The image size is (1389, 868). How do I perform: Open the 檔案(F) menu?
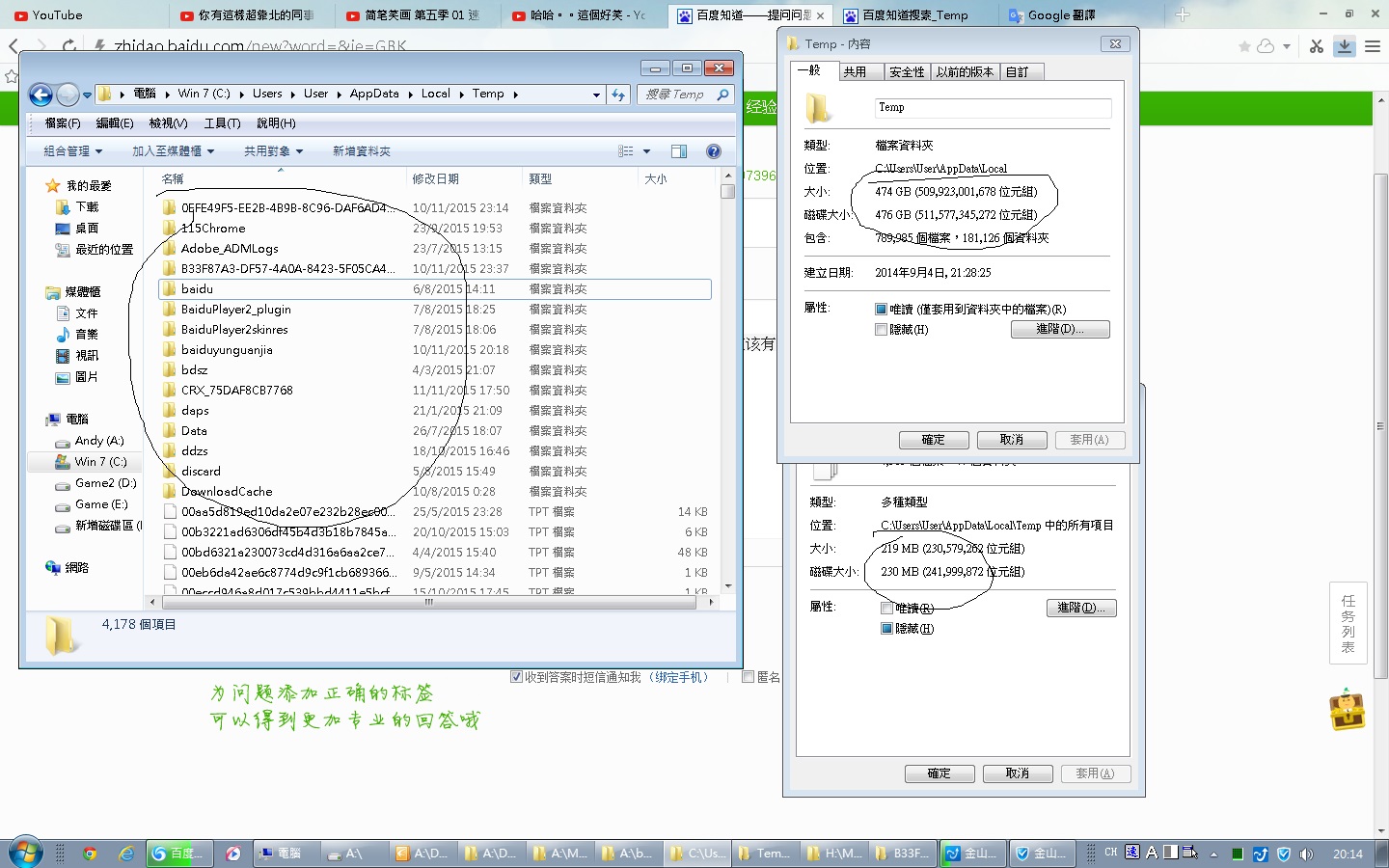pyautogui.click(x=63, y=123)
